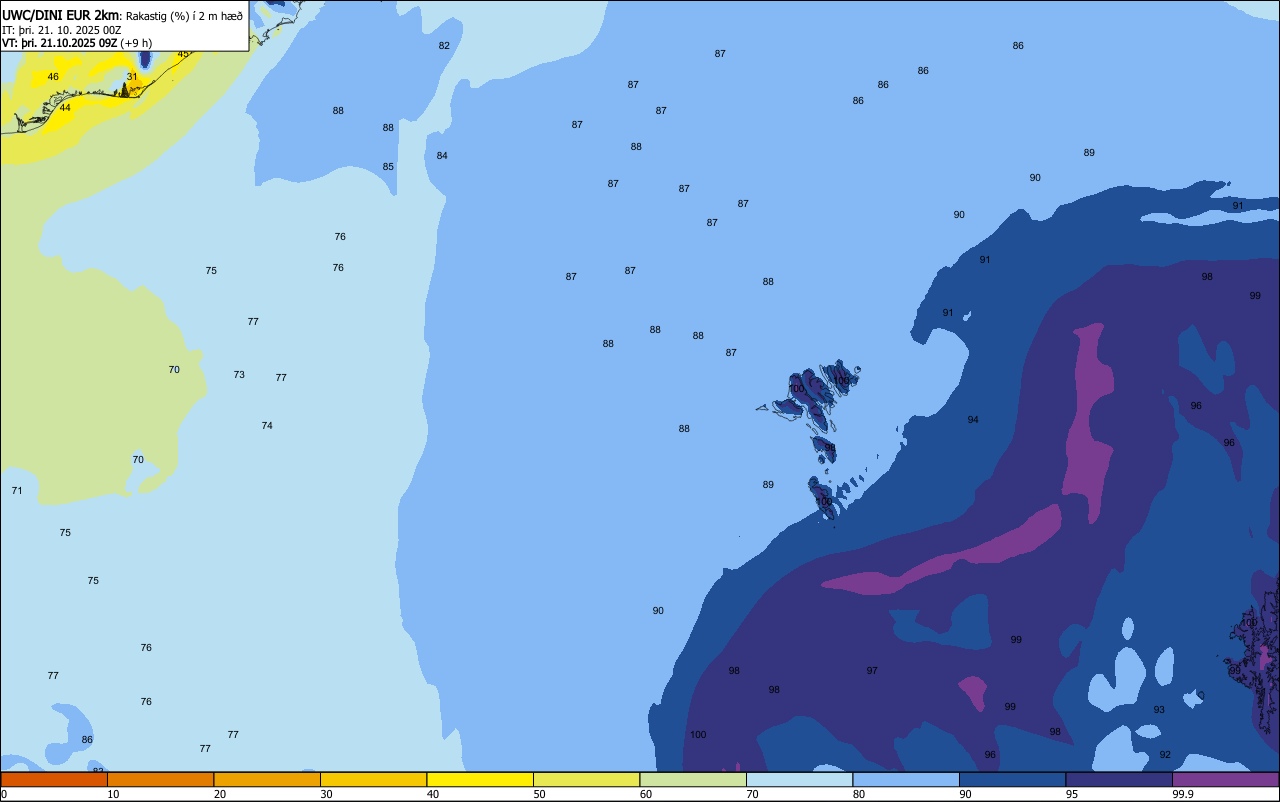Click humidity value 82 on the map
Viewport: 1280px width, 802px height.
point(444,46)
